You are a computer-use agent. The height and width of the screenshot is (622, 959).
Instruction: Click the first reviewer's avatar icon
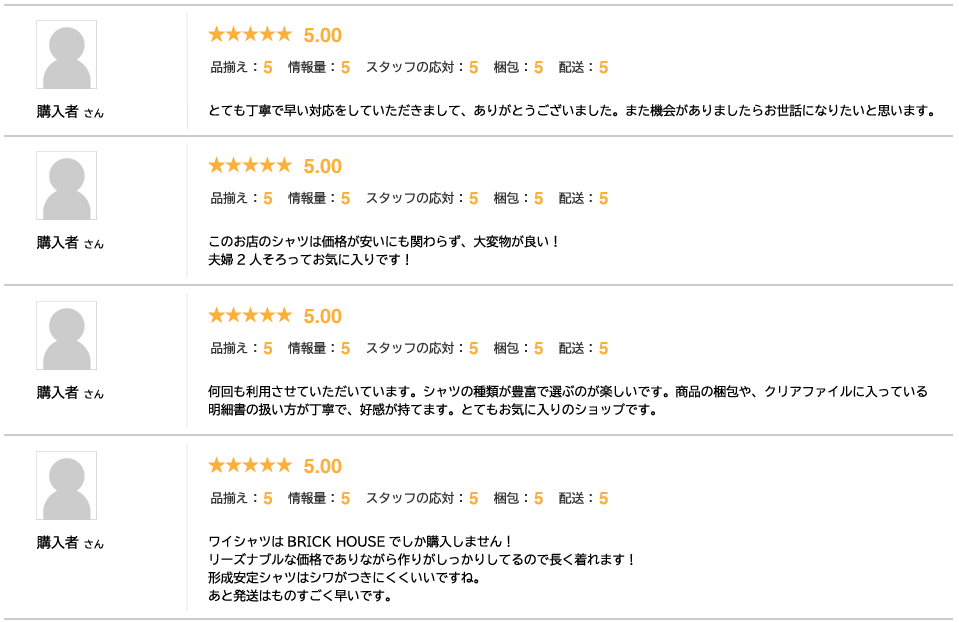[x=66, y=55]
